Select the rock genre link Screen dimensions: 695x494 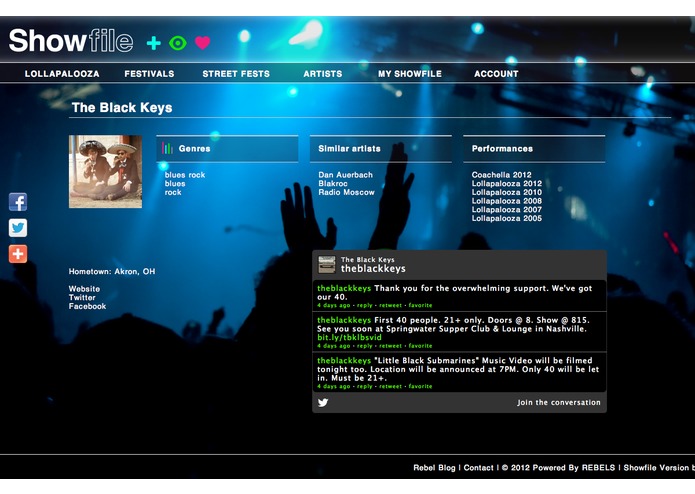(173, 192)
